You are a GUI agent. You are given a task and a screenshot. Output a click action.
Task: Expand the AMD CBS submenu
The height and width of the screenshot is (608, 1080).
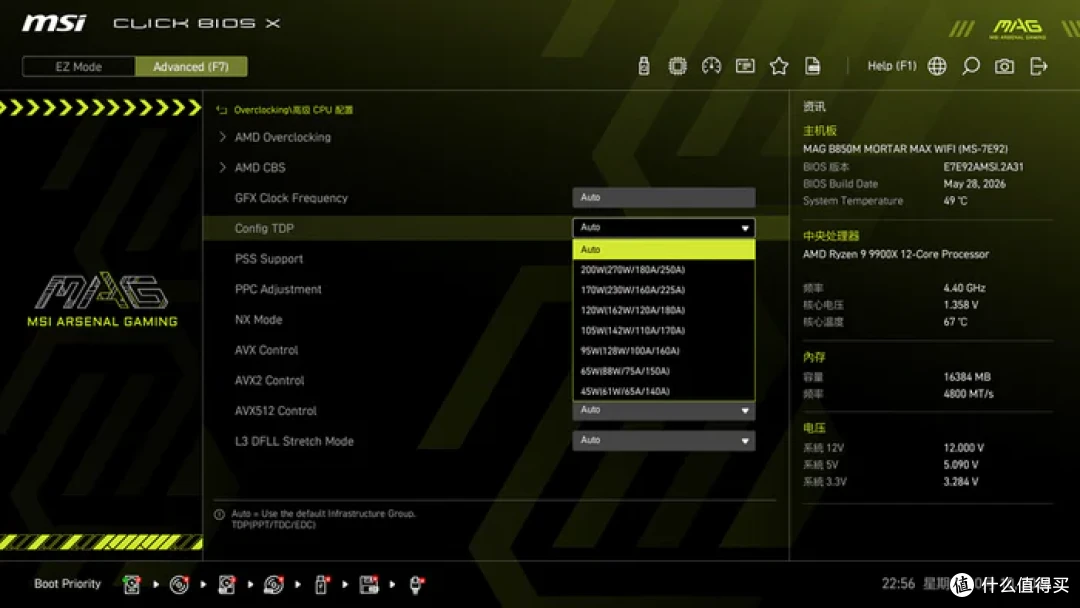click(x=260, y=167)
